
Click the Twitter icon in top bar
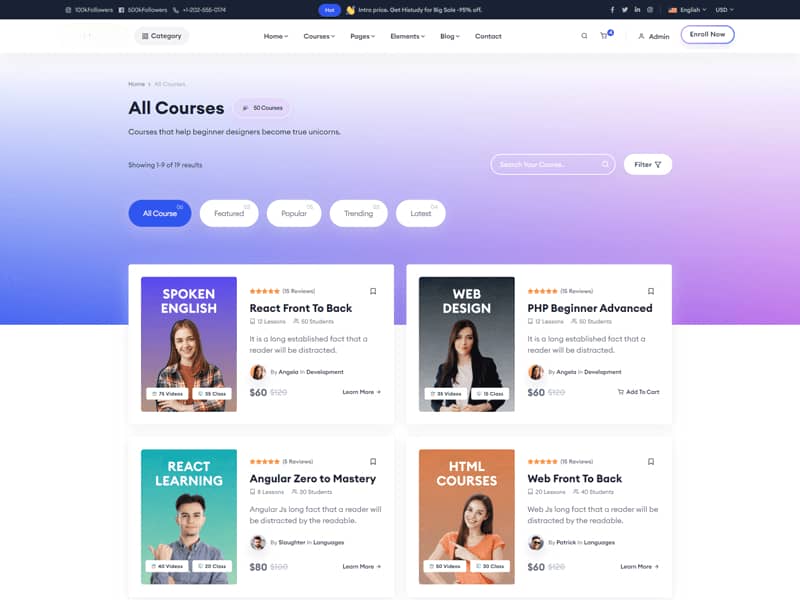625,10
